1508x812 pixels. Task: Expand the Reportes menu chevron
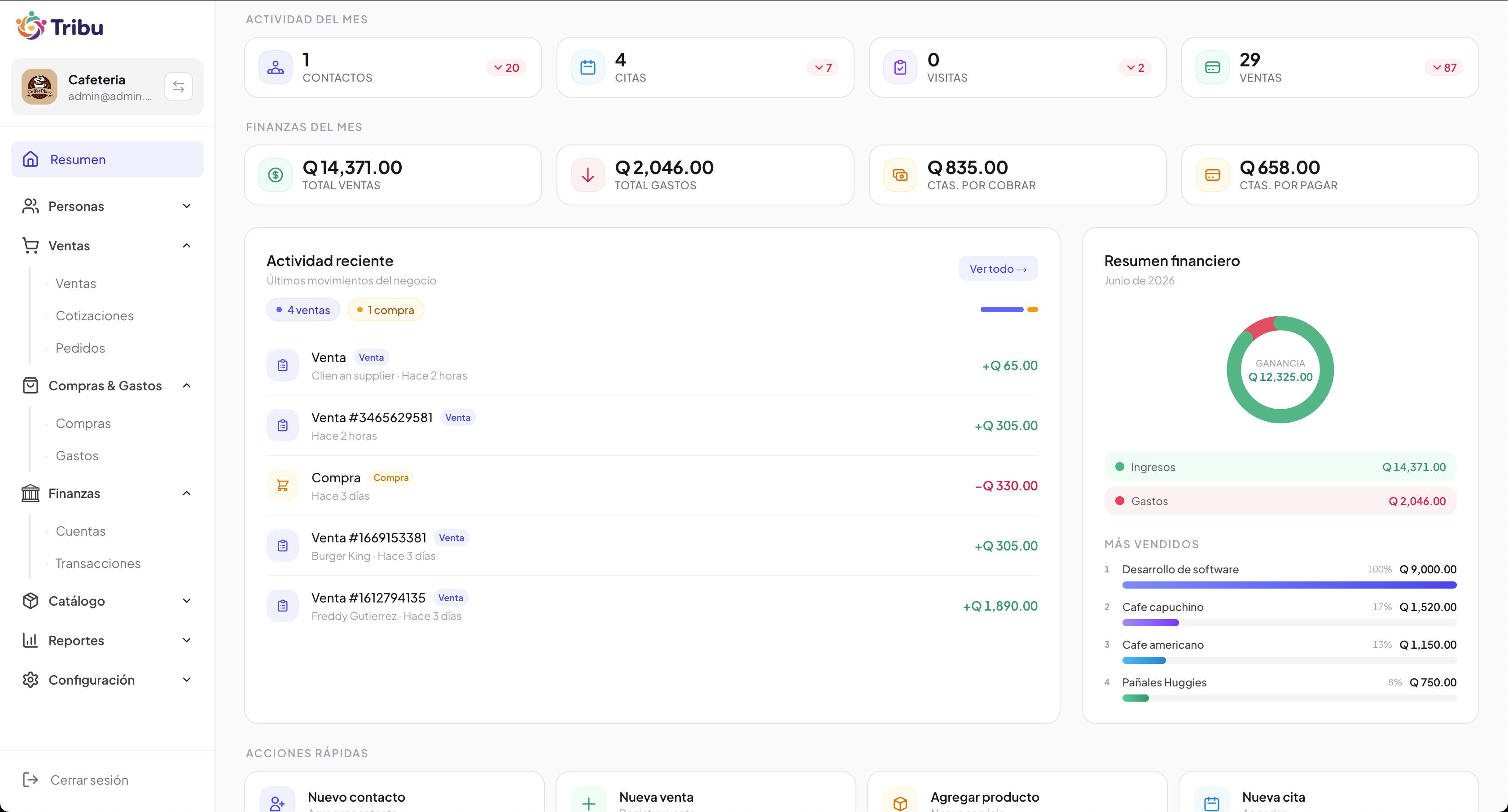(187, 640)
